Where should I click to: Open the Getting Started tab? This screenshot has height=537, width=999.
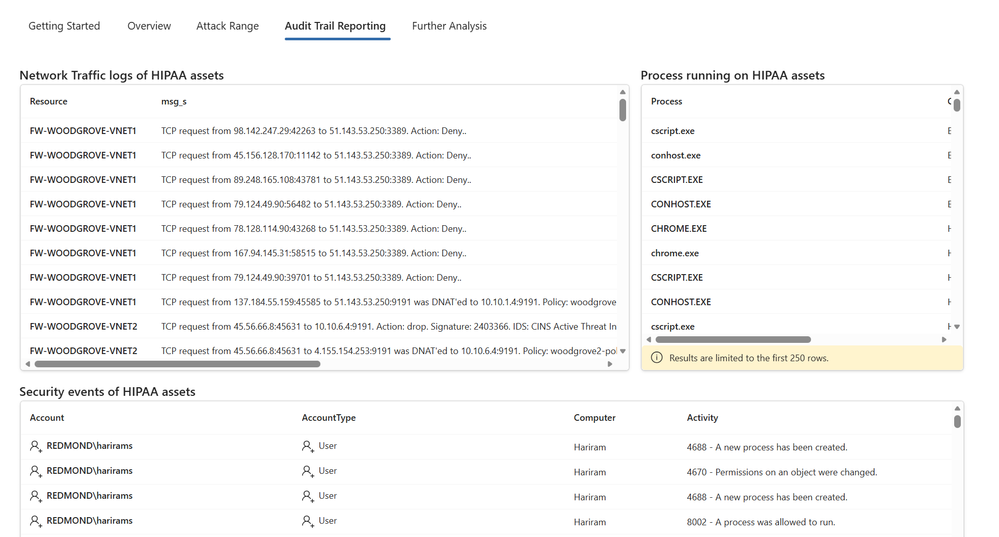tap(64, 26)
